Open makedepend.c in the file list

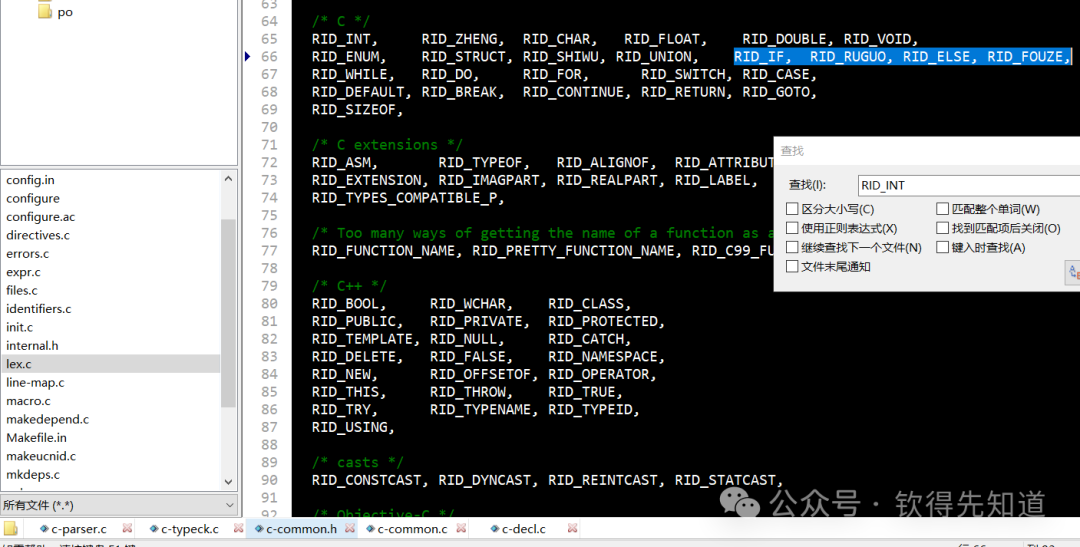pos(48,419)
